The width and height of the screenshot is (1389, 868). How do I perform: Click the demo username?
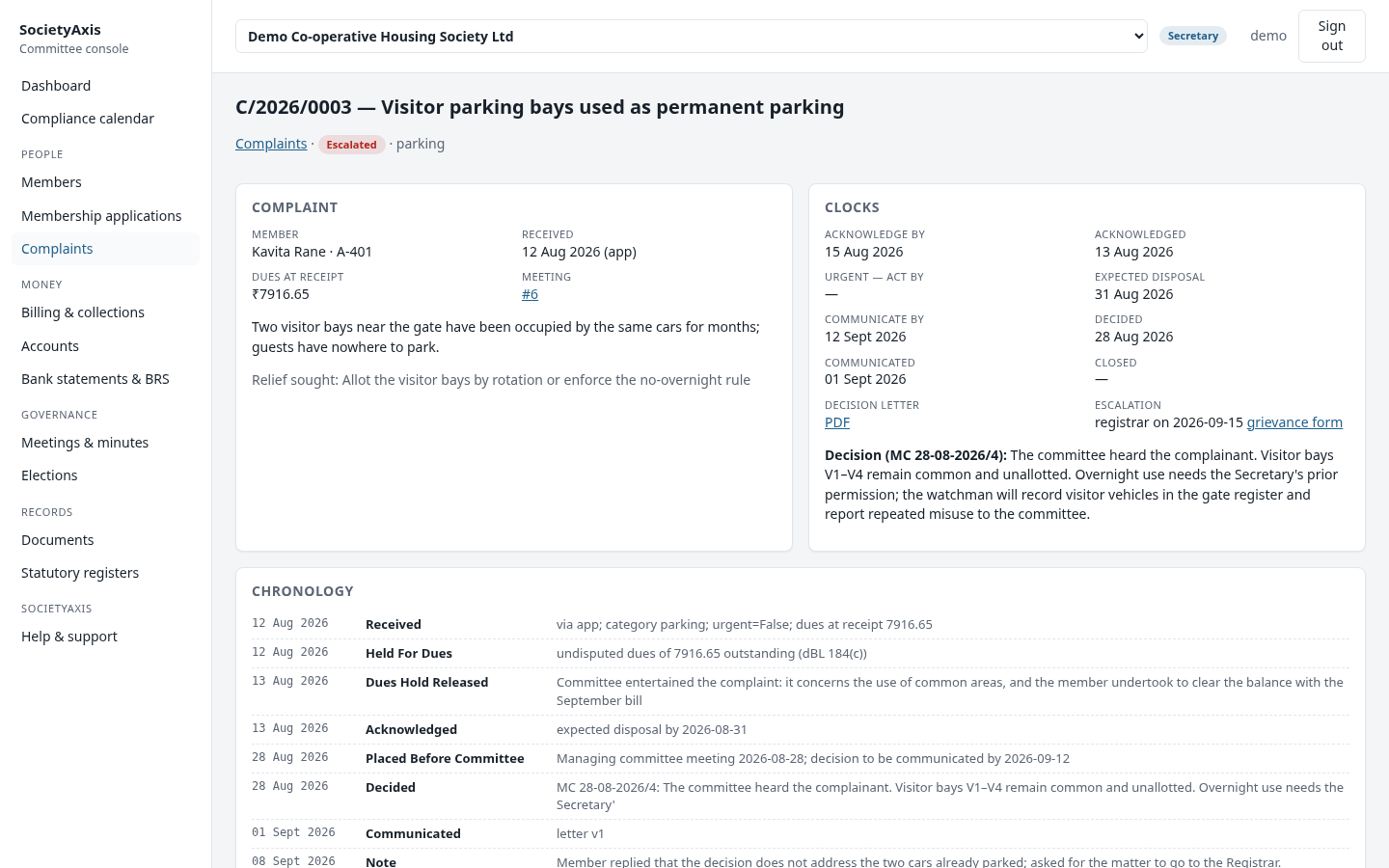click(1268, 36)
